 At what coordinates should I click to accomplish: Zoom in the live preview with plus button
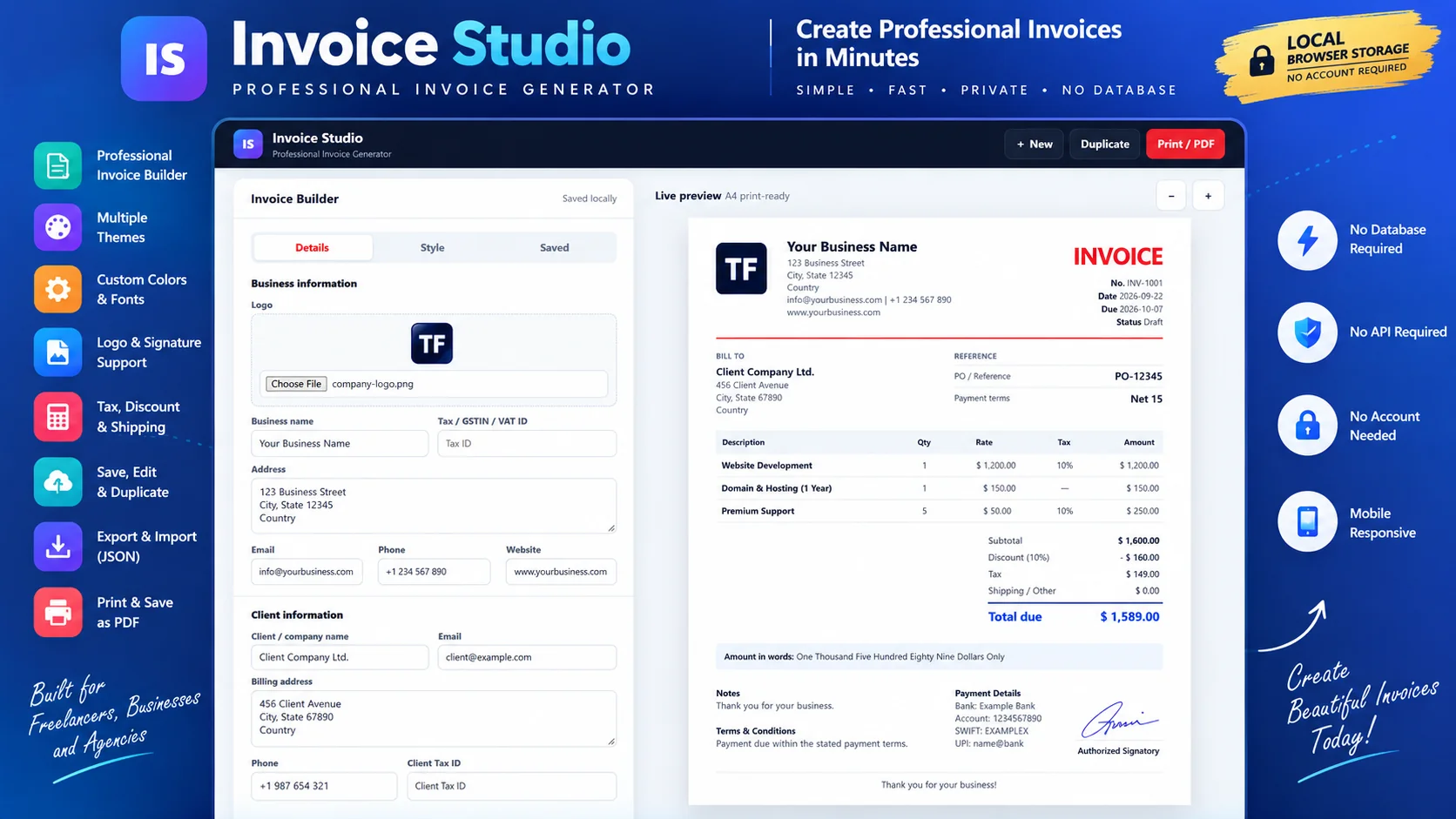(1208, 196)
